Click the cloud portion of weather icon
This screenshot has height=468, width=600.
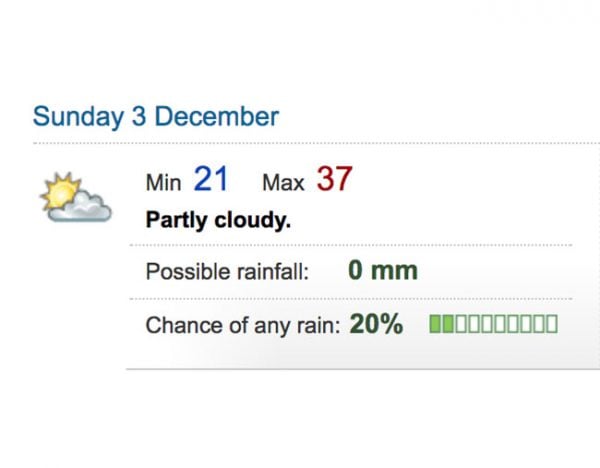[81, 206]
